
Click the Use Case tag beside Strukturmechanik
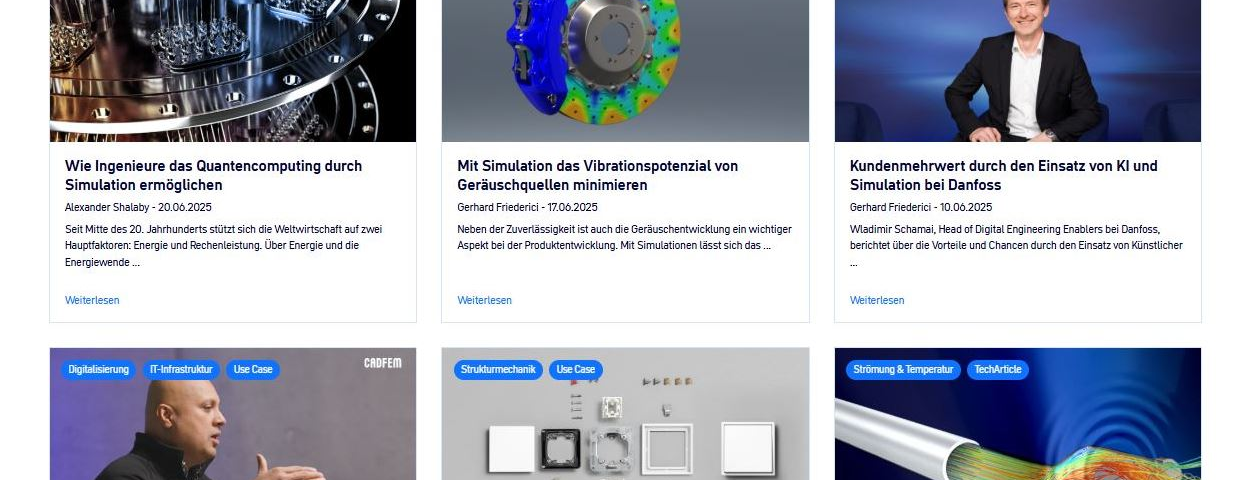576,370
